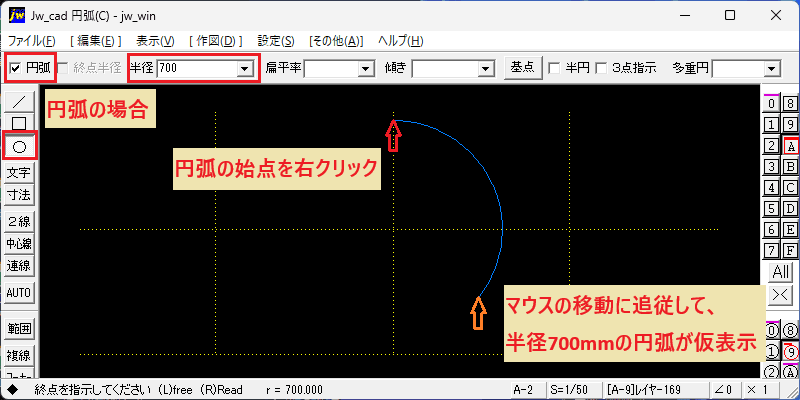The width and height of the screenshot is (800, 400).
Task: Click the X layer toggle icon
Action: (x=781, y=294)
